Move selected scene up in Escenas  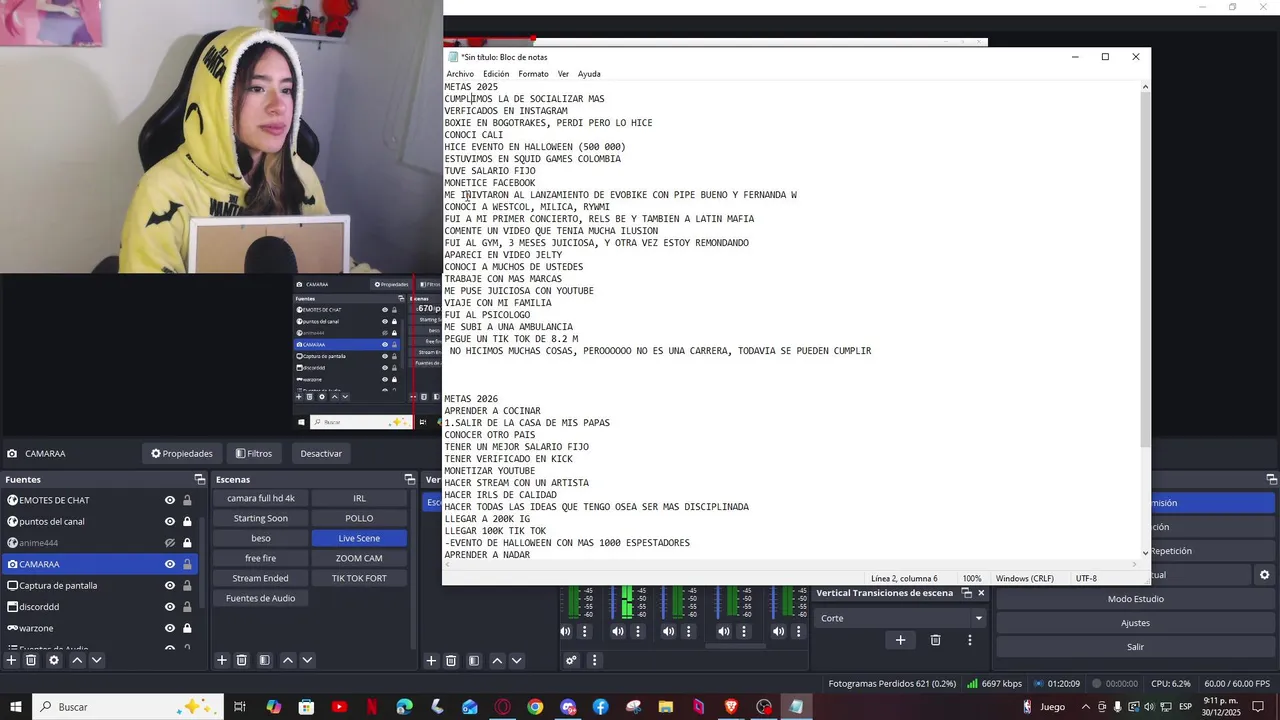pyautogui.click(x=288, y=660)
